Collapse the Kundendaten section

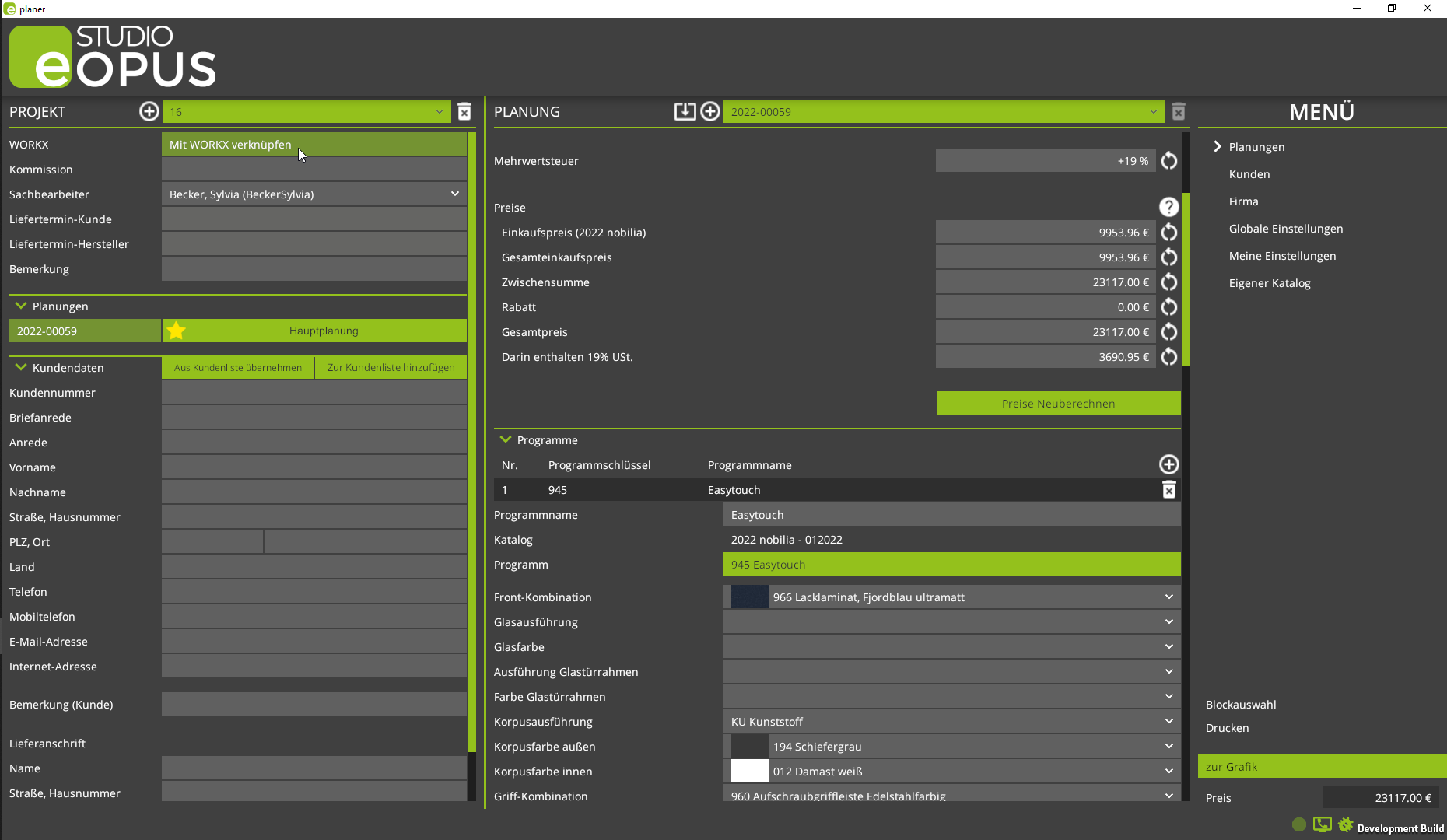pos(21,367)
